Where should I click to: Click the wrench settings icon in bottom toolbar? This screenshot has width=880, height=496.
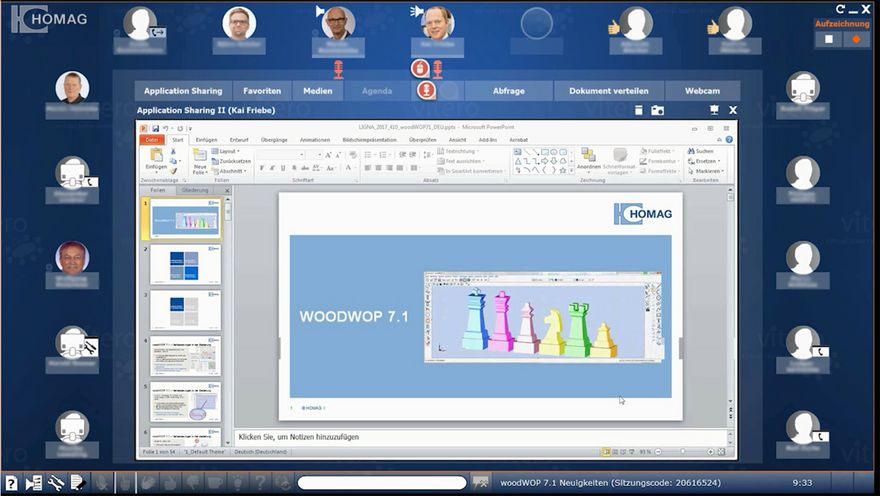tap(56, 483)
